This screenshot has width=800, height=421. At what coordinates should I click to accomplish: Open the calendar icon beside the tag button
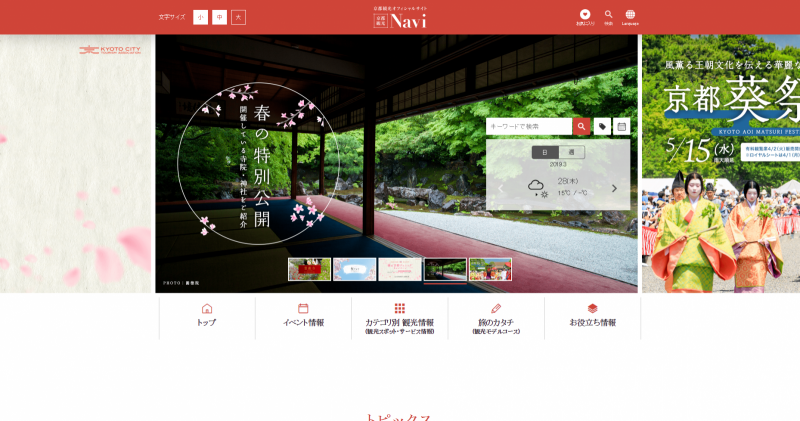[x=621, y=127]
